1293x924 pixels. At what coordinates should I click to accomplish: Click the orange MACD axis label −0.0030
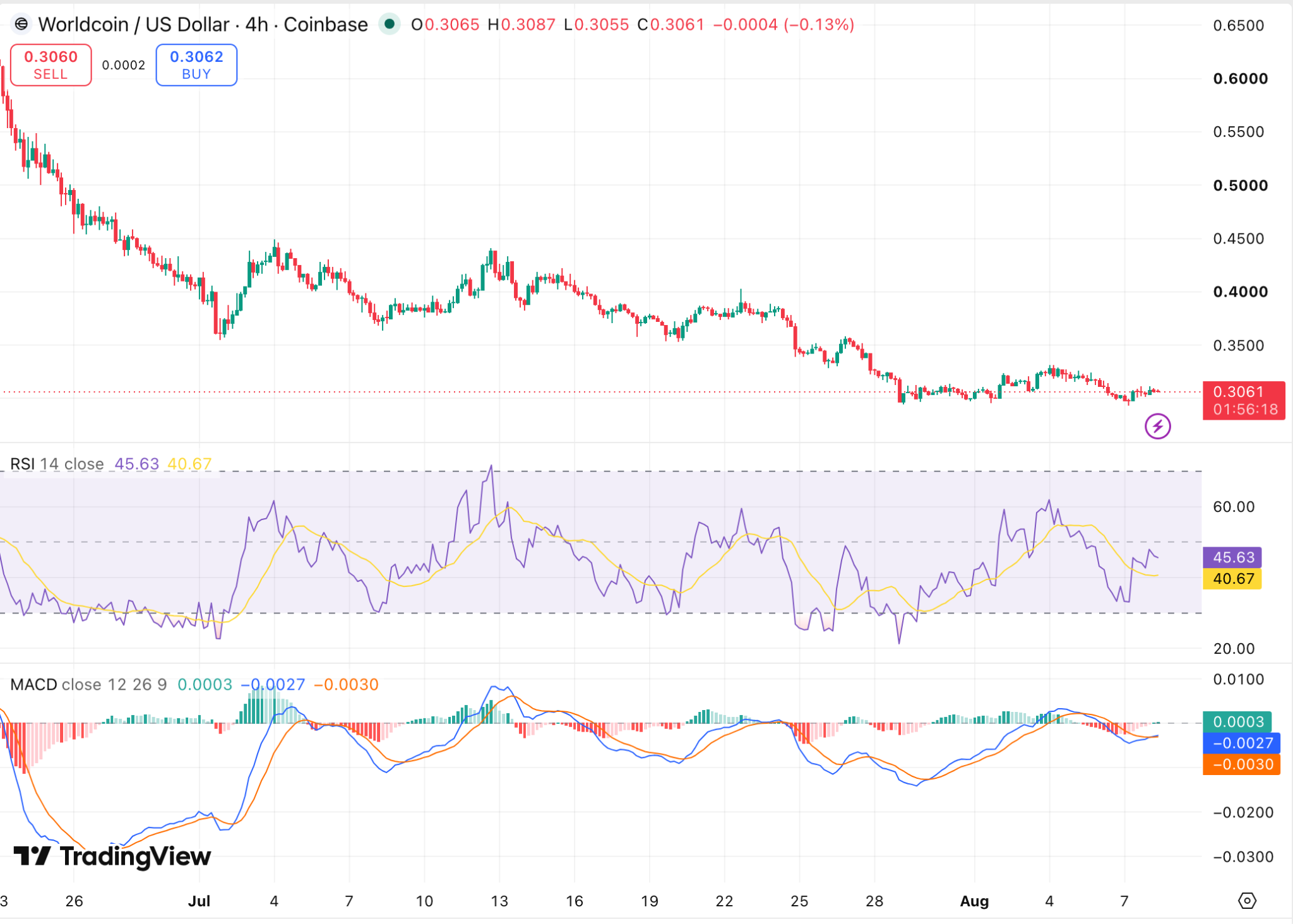tap(1242, 764)
